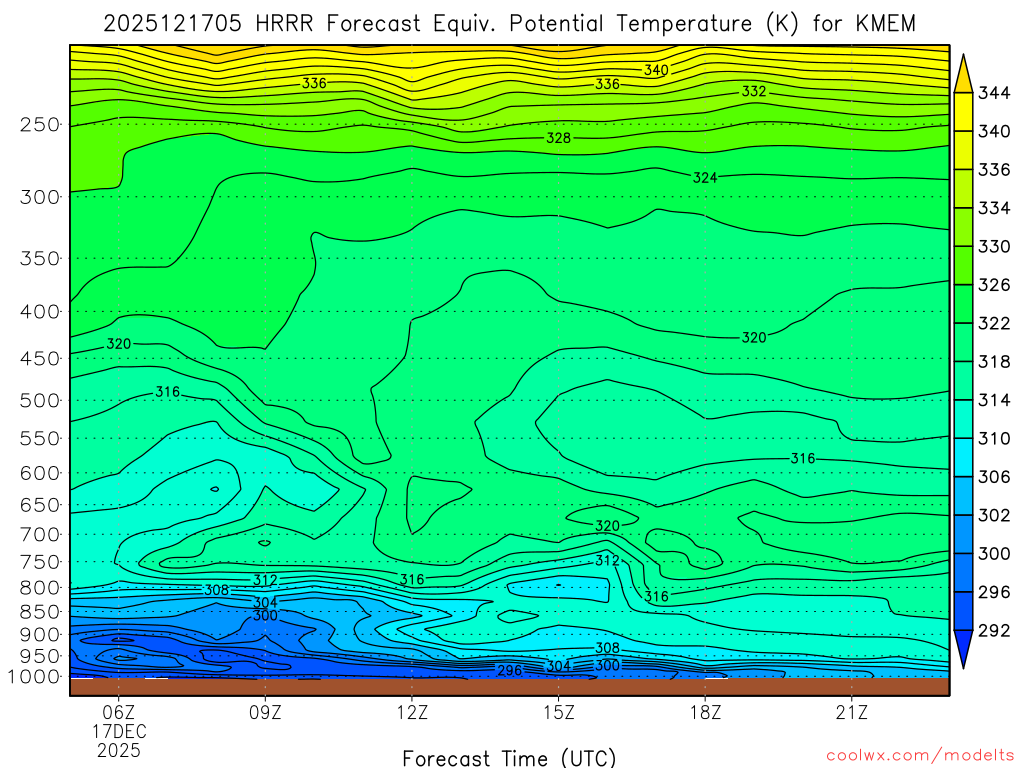Click the 306 colorbar value label
This screenshot has width=1024, height=768.
click(x=994, y=477)
